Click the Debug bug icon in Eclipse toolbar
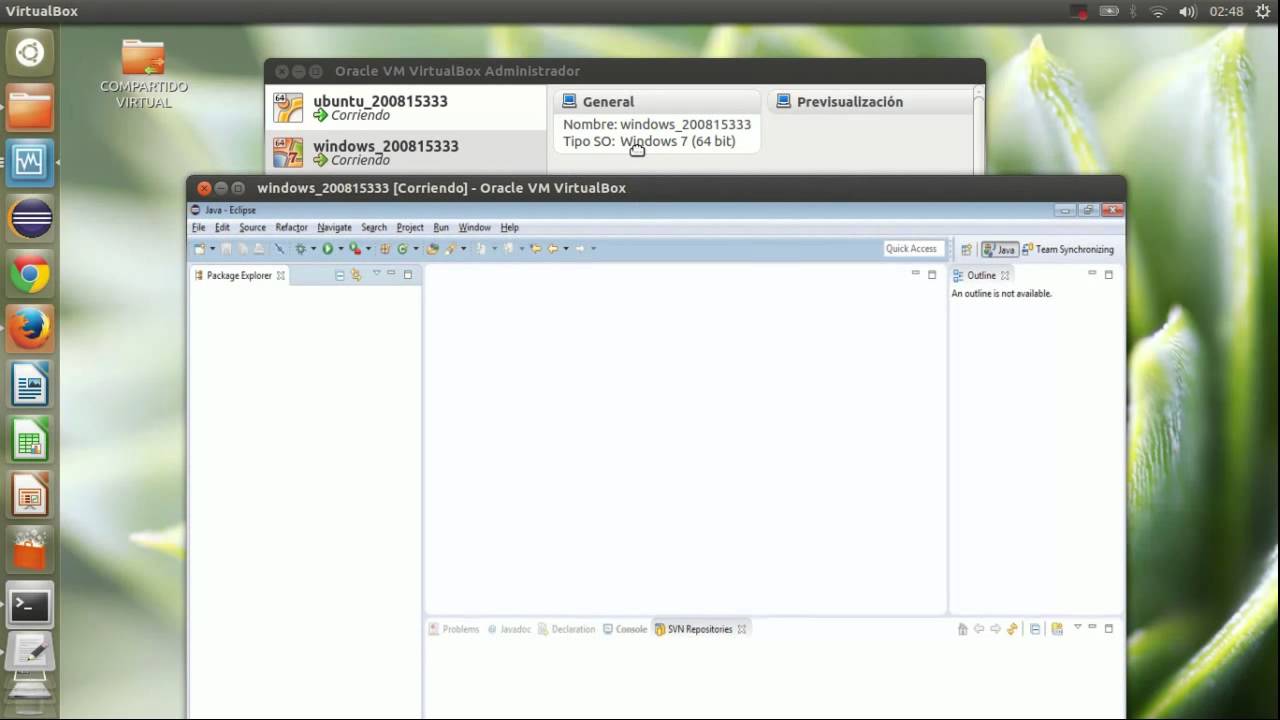The image size is (1280, 720). tap(300, 249)
